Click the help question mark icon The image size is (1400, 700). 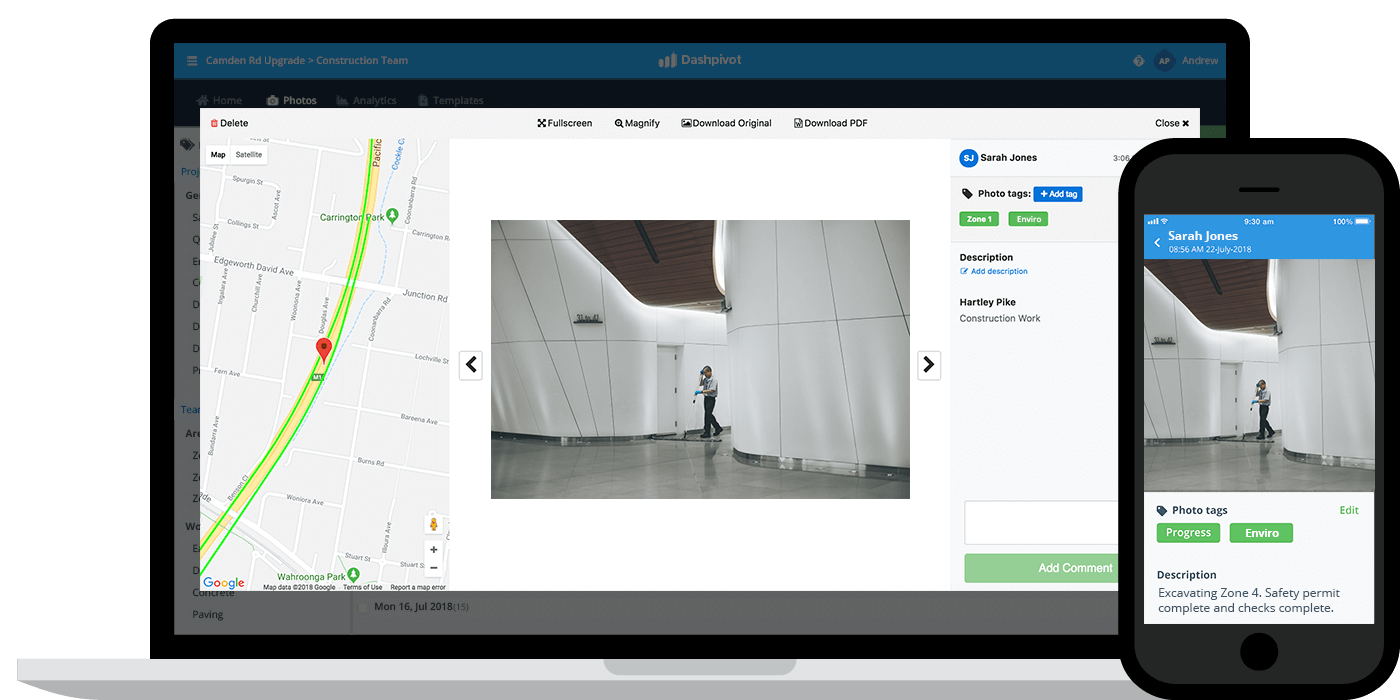click(x=1138, y=61)
